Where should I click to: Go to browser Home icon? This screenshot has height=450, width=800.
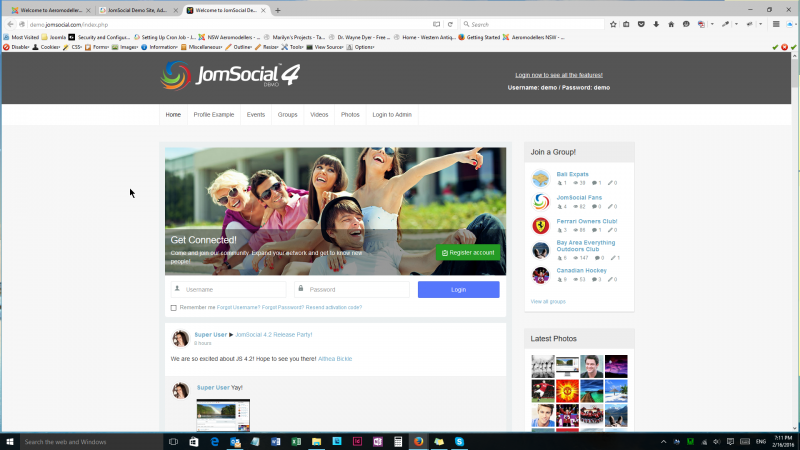click(x=671, y=24)
